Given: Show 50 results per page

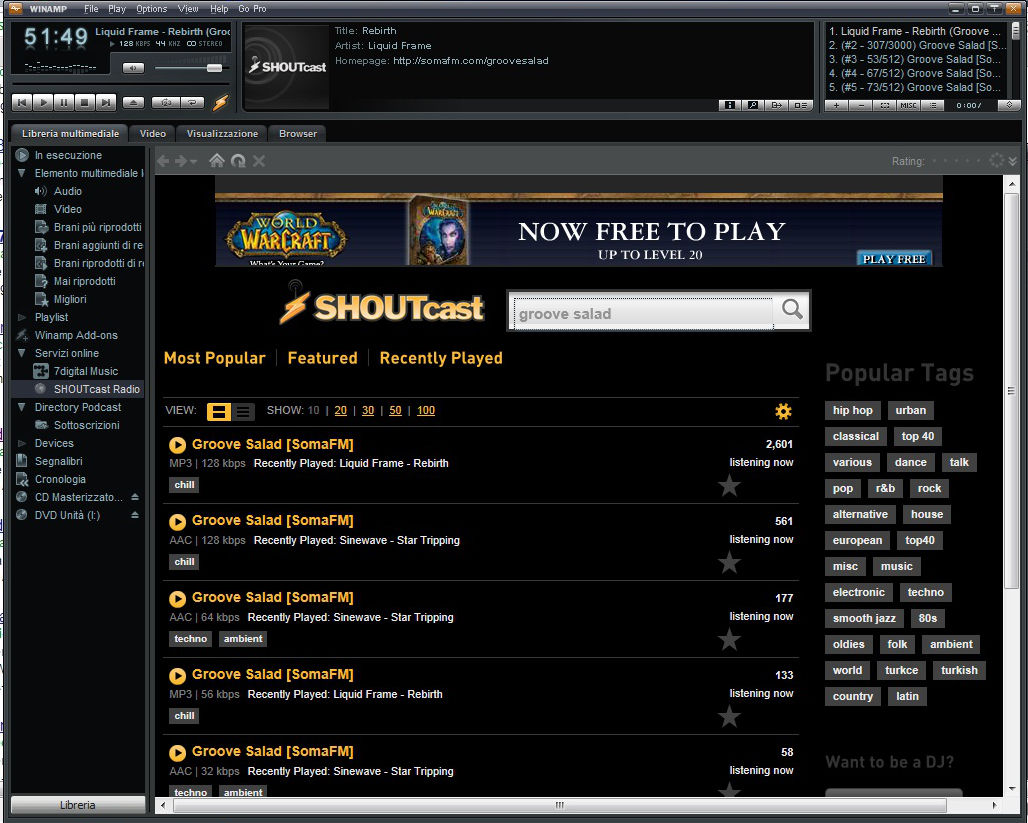Looking at the screenshot, I should [395, 411].
